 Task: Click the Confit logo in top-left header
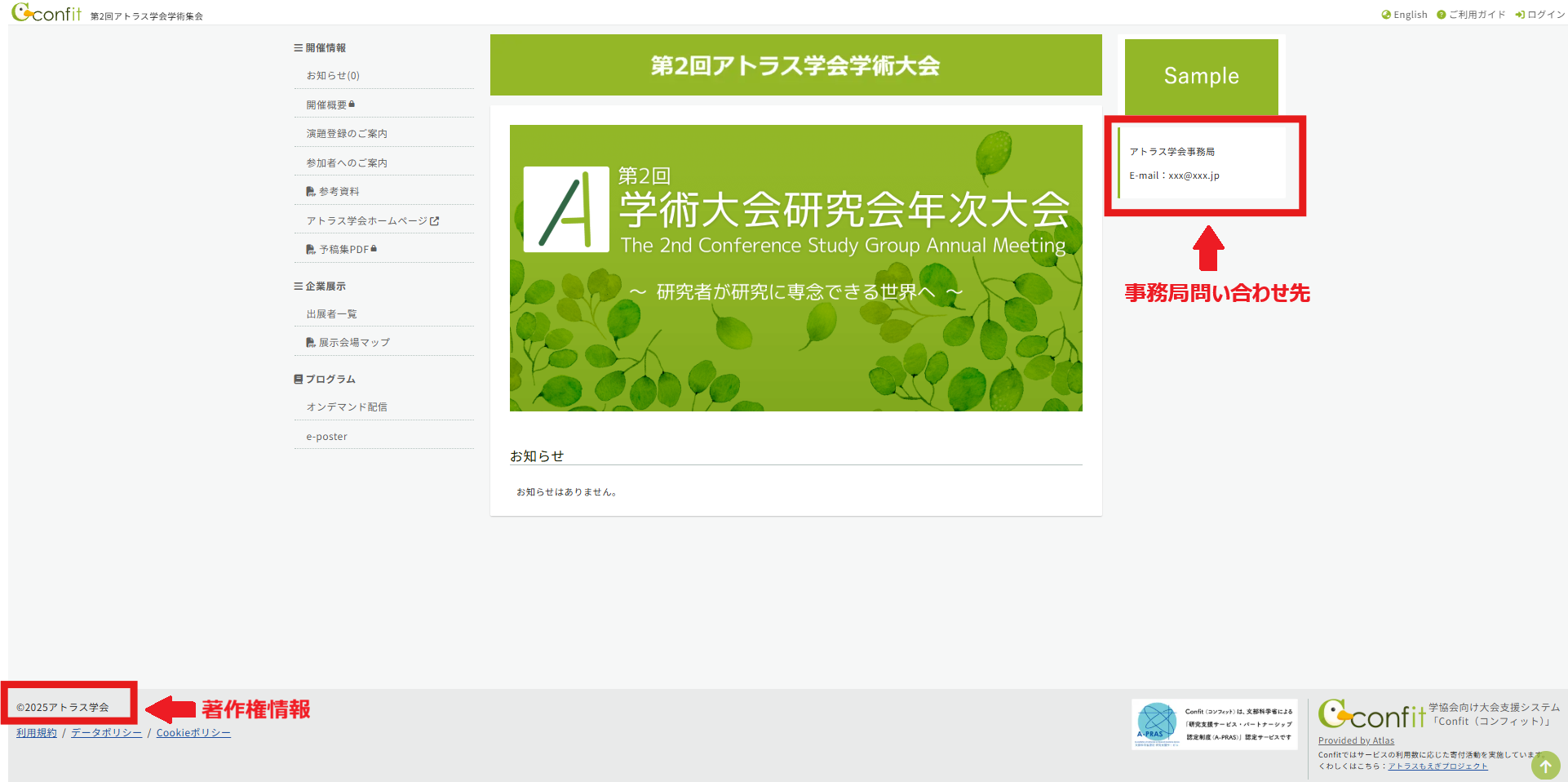(x=47, y=13)
